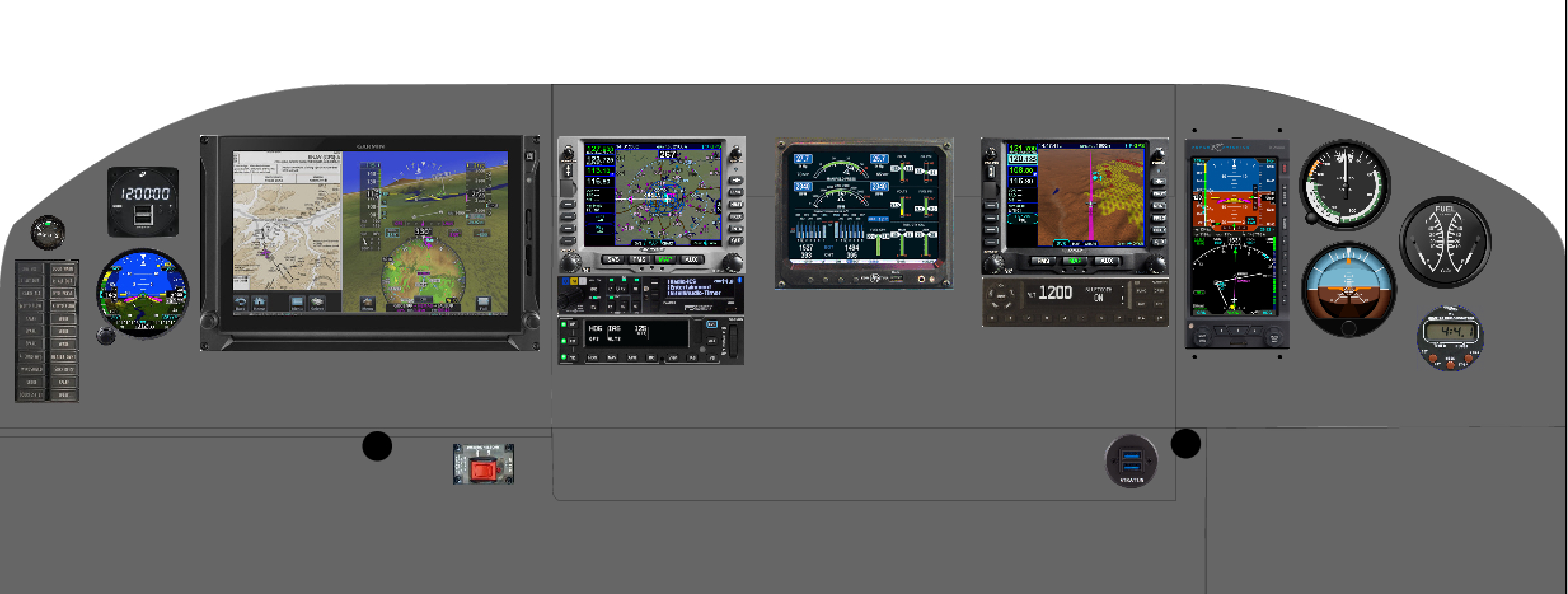Roll the autopilot's vertical thumbwheel
This screenshot has height=594, width=1568.
point(734,340)
